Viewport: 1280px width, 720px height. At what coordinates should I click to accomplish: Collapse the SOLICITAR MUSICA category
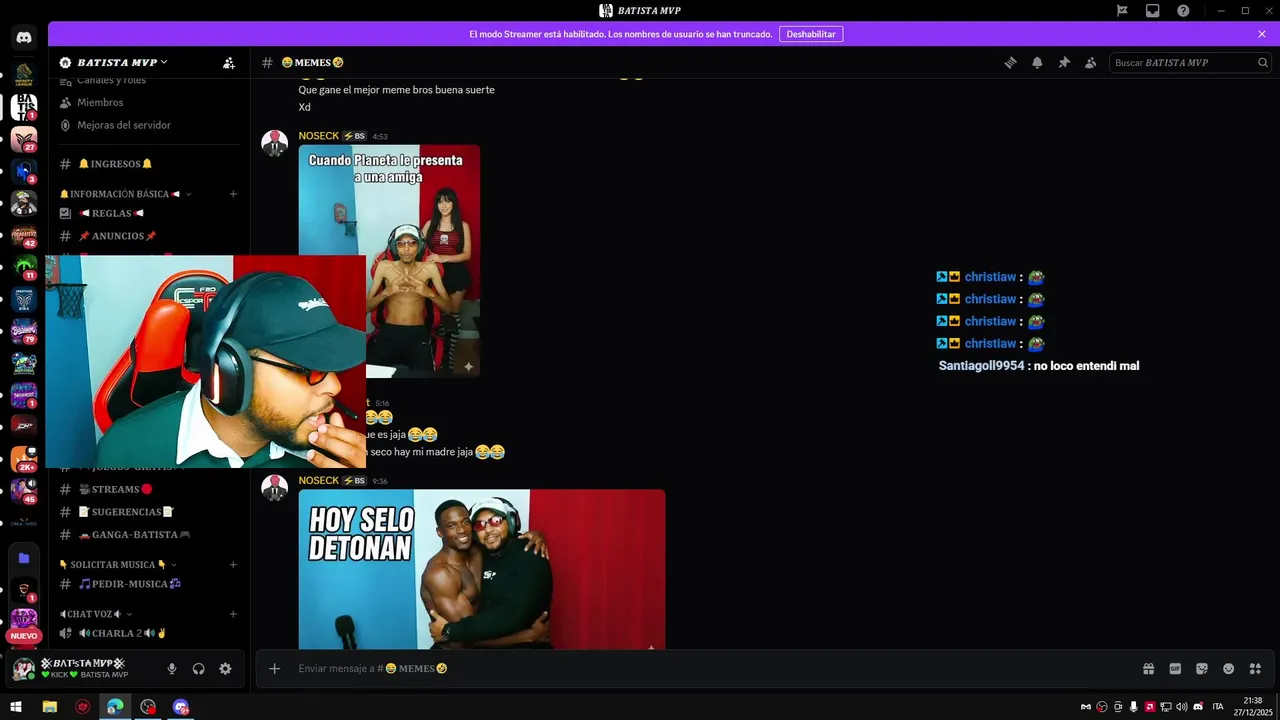[x=118, y=564]
